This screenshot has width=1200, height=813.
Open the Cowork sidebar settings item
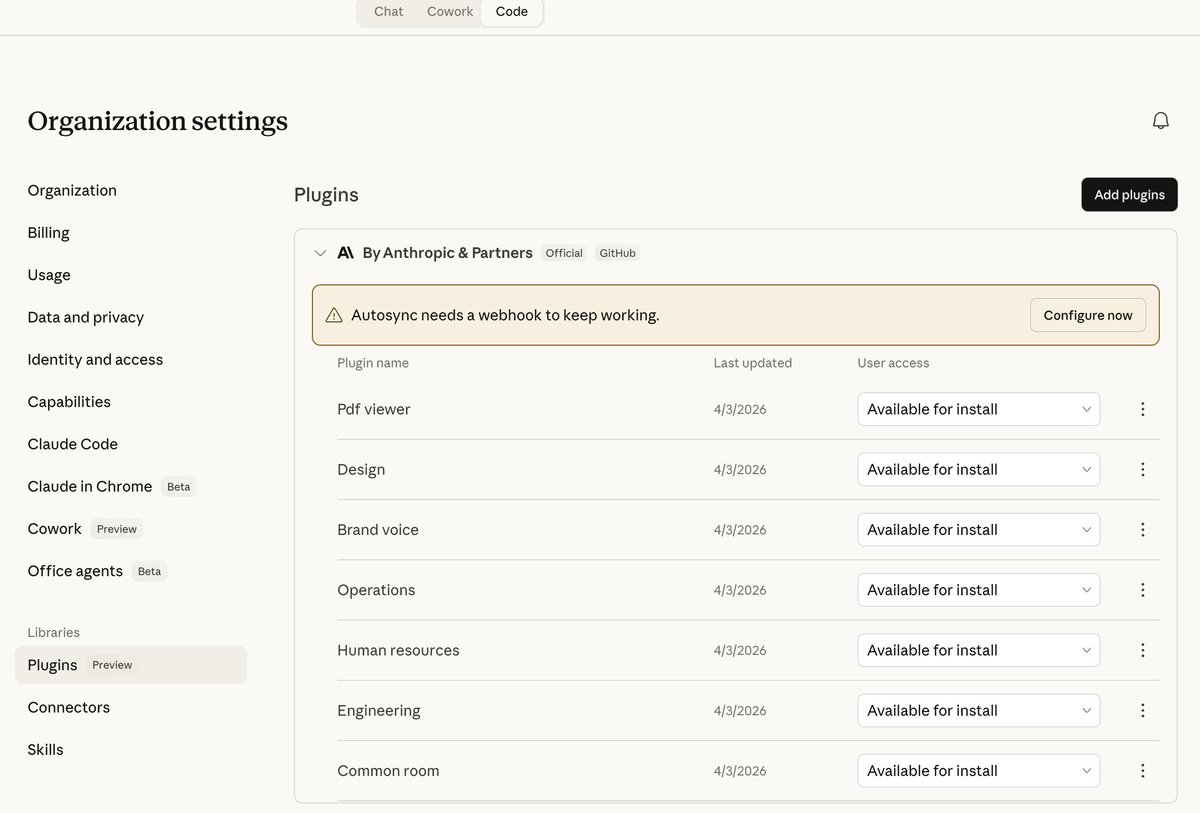(x=54, y=529)
